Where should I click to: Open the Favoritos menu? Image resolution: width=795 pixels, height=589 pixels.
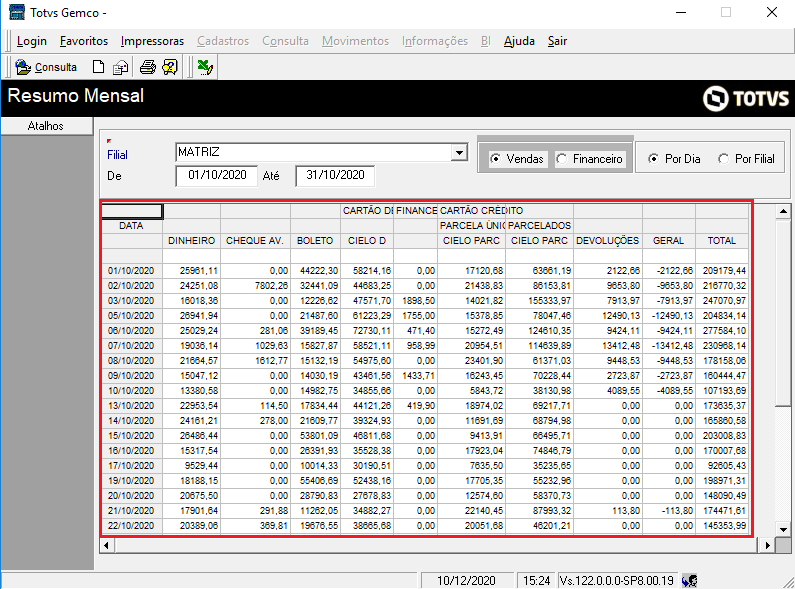click(x=84, y=41)
